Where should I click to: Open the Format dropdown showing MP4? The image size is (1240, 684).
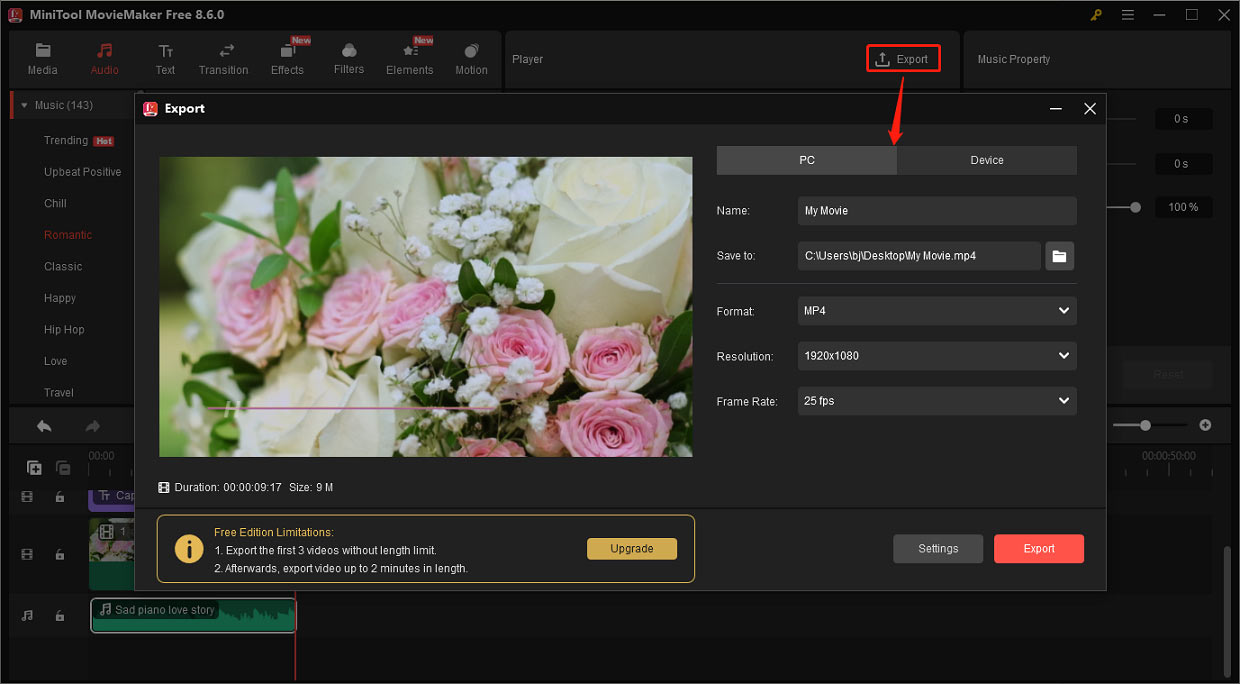pos(937,311)
